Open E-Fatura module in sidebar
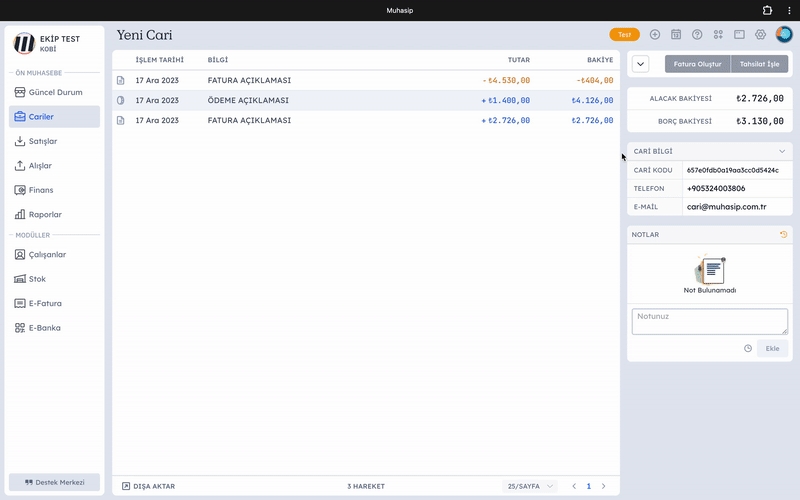The height and width of the screenshot is (500, 800). coord(43,303)
